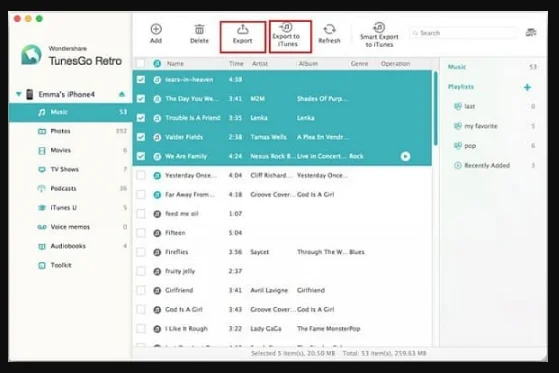Collapse Emma's iPhone4 device tree
559x373 pixels.
(19, 94)
